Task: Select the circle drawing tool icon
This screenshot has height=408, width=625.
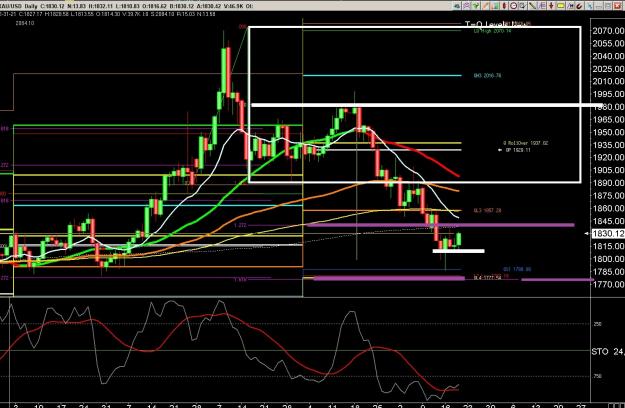Action: click(513, 6)
